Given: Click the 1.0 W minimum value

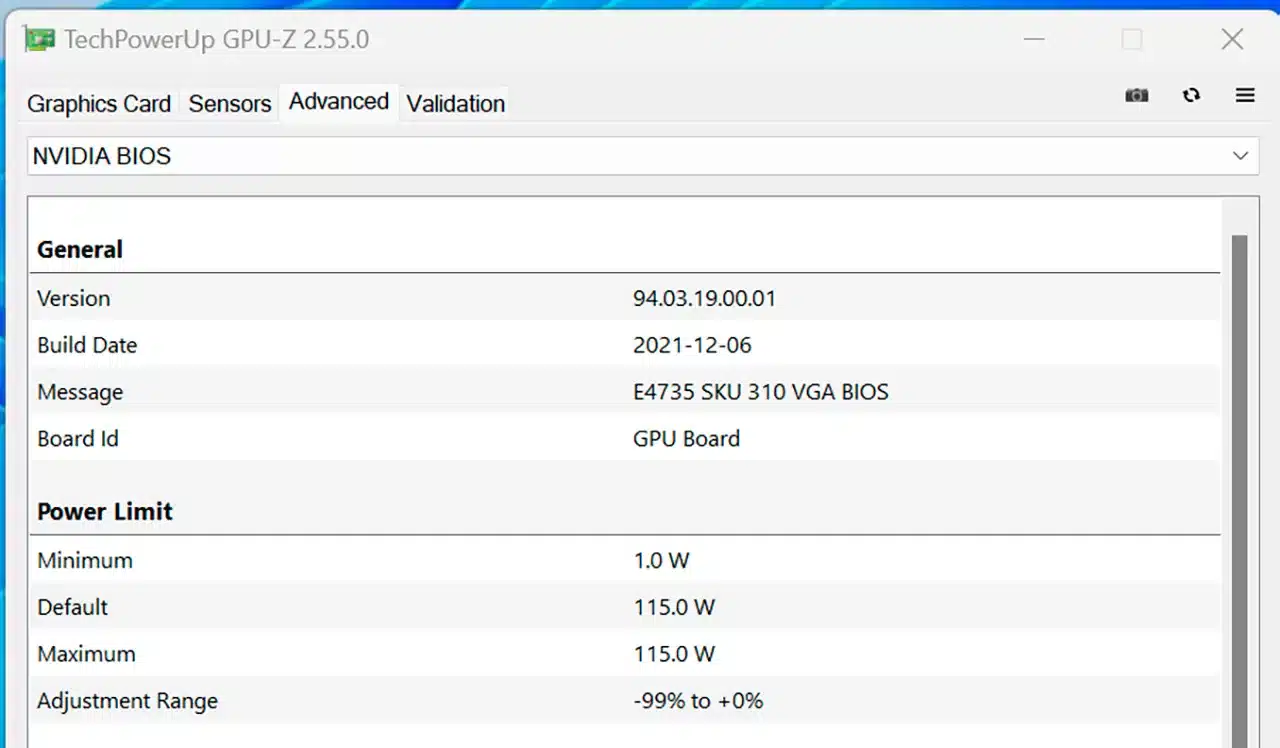Looking at the screenshot, I should coord(661,560).
